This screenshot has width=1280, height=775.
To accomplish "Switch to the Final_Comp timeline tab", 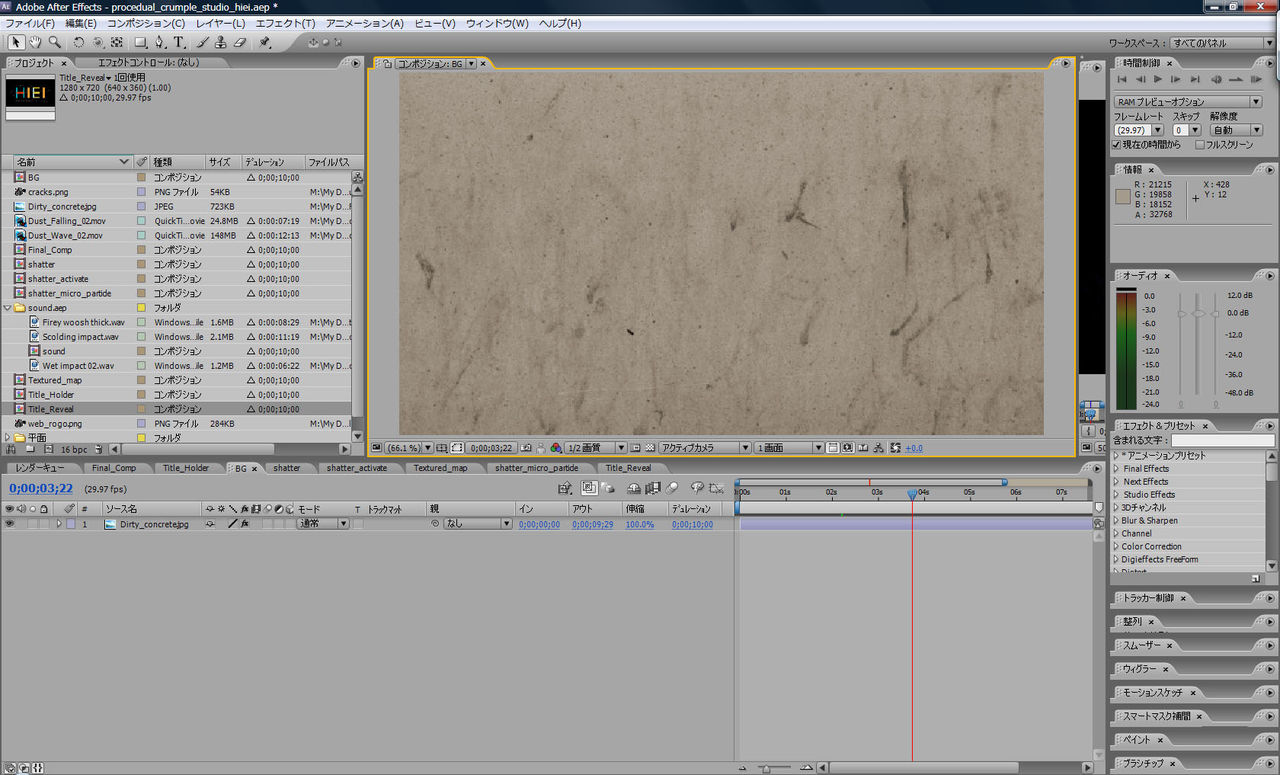I will click(113, 468).
